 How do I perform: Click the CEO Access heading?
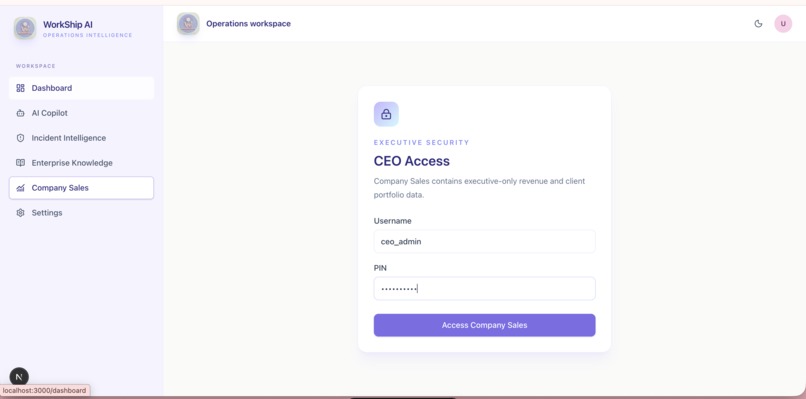click(412, 161)
